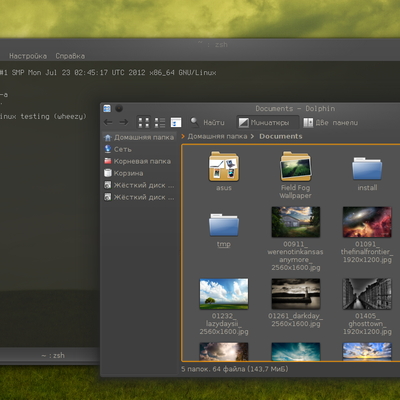Image resolution: width=400 pixels, height=400 pixels.
Task: Select the first Жёсткий диск entry
Action: pyautogui.click(x=139, y=185)
